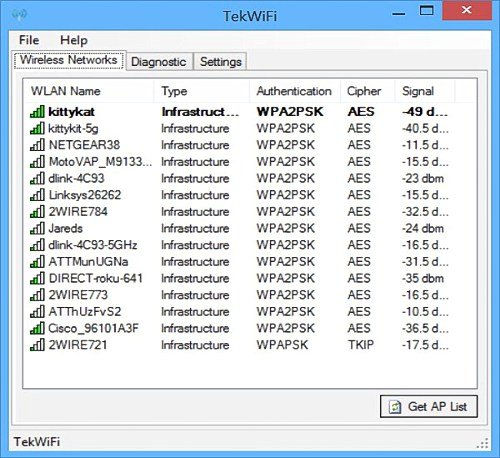
Task: Select the Wireless Networks tab
Action: click(69, 60)
